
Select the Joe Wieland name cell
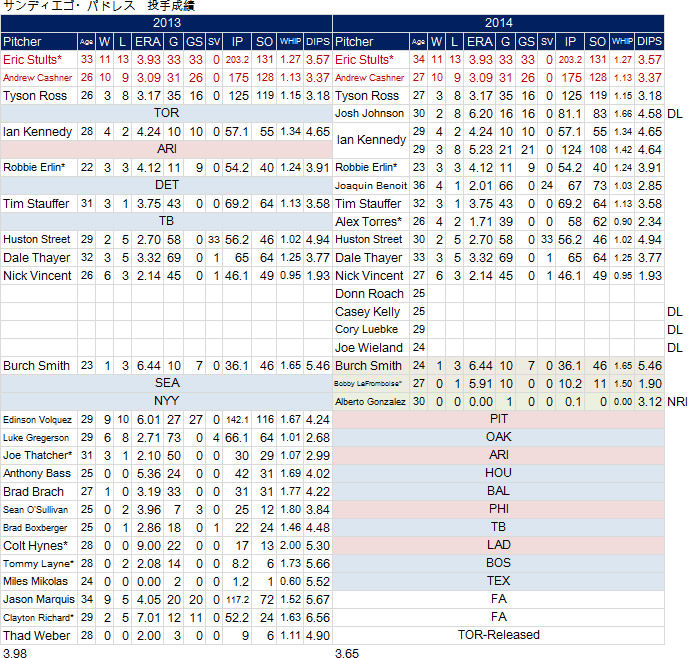371,347
